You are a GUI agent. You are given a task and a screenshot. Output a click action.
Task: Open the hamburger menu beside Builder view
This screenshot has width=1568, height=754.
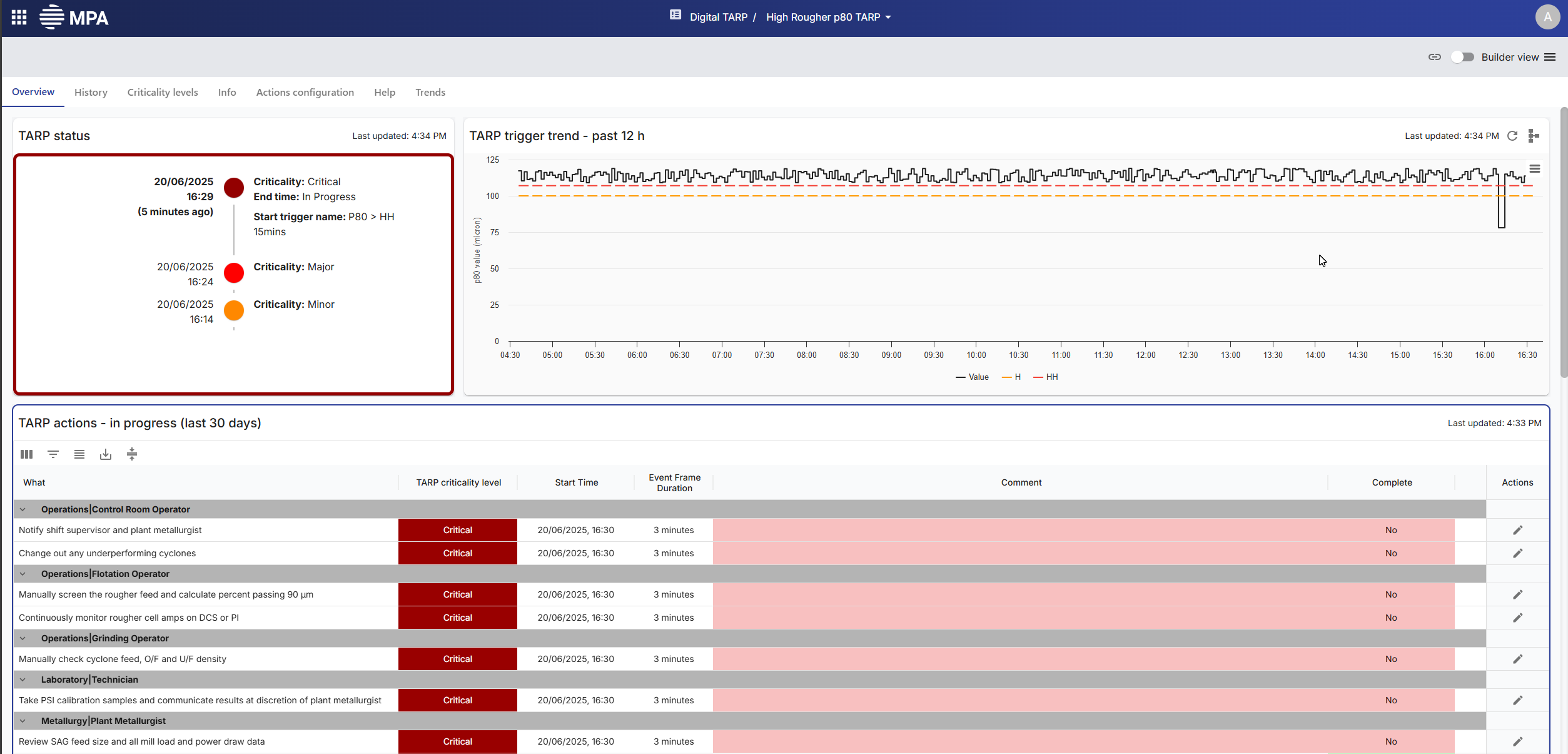[1550, 57]
